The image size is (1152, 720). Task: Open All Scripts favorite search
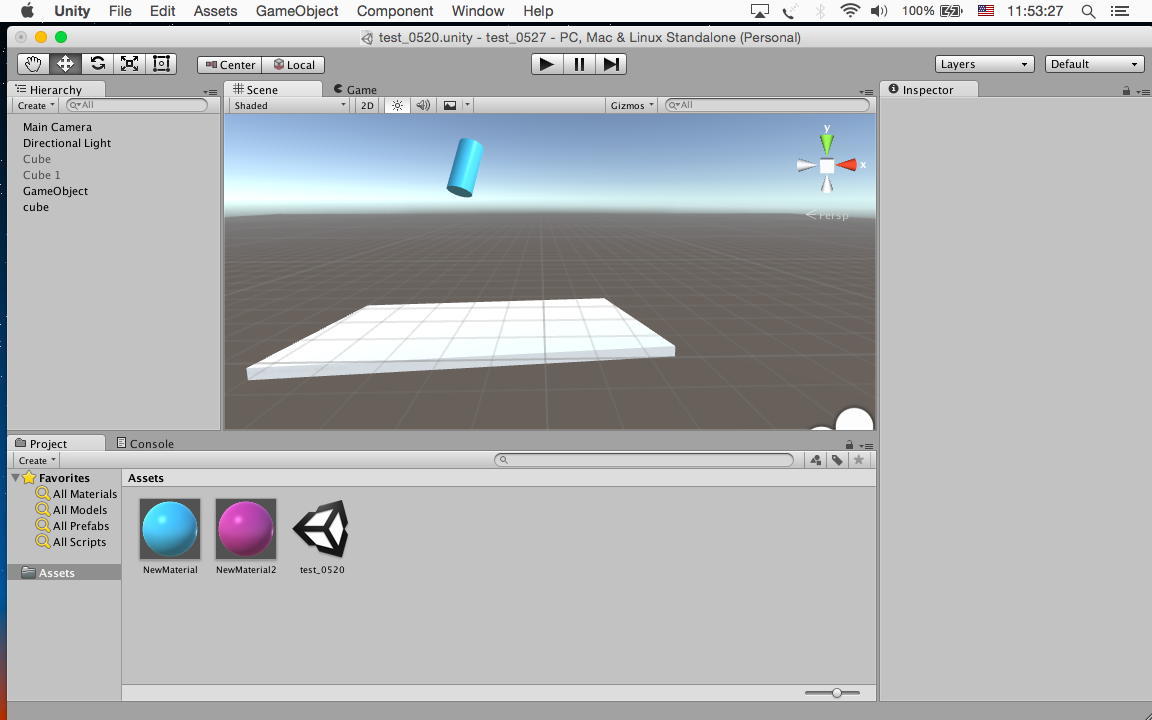point(71,542)
